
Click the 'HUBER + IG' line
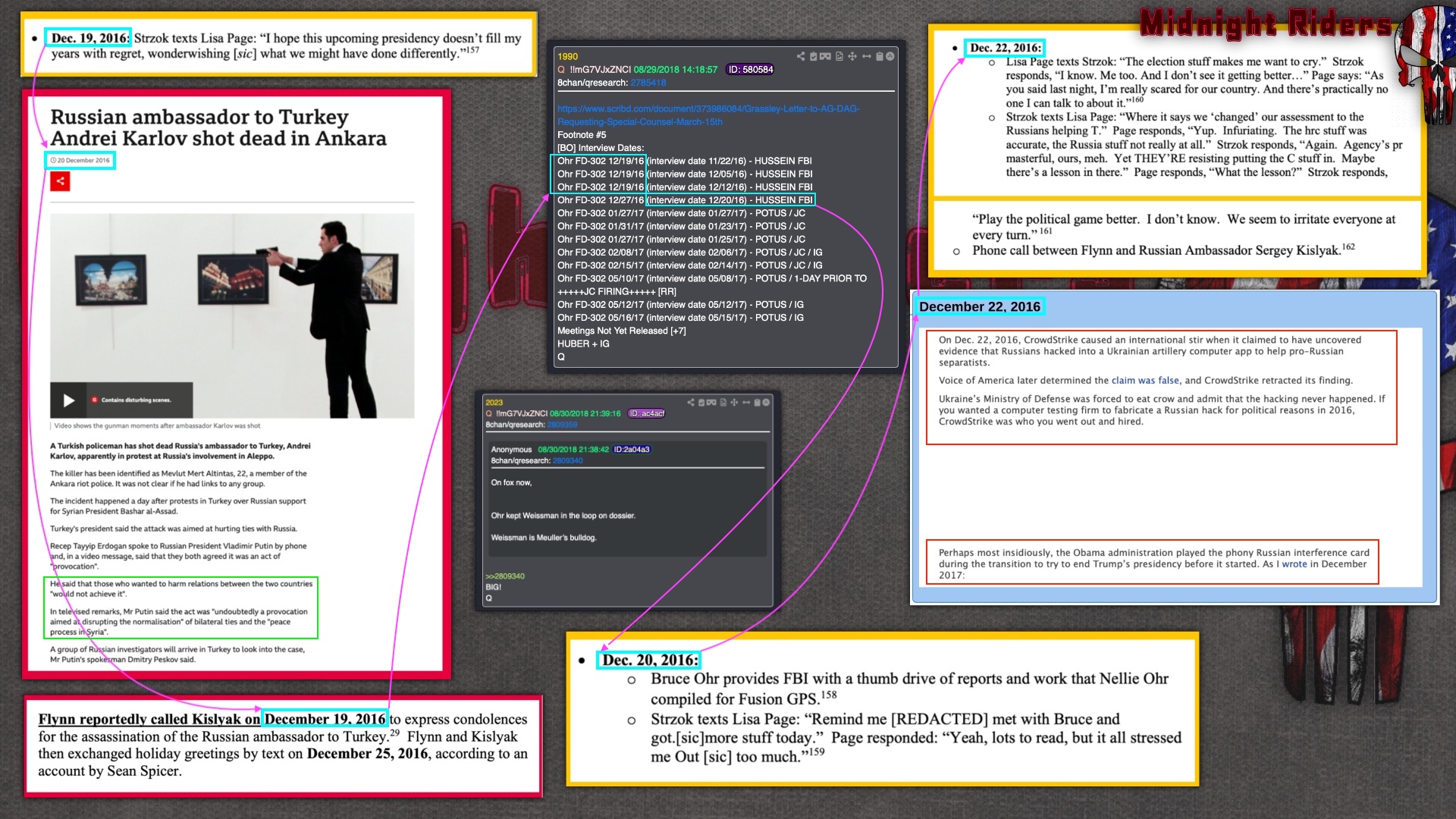pos(583,344)
